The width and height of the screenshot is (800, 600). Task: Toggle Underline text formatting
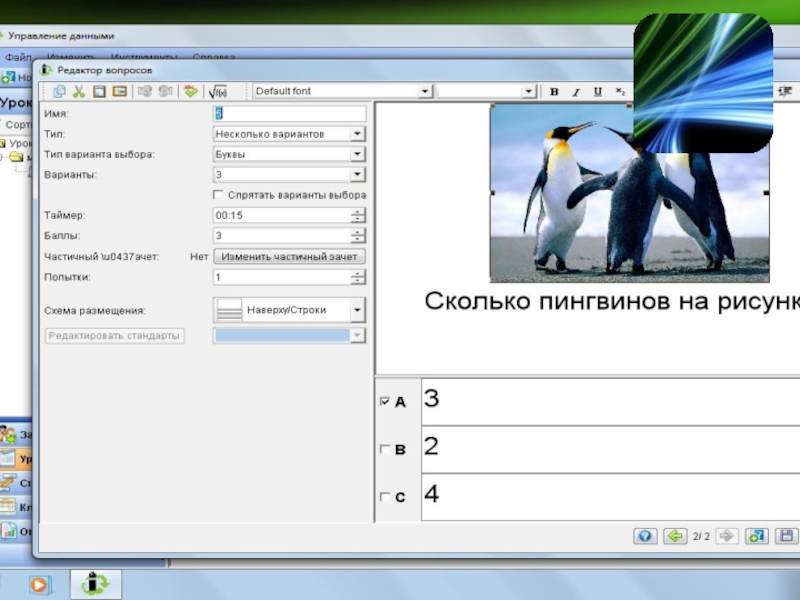597,92
